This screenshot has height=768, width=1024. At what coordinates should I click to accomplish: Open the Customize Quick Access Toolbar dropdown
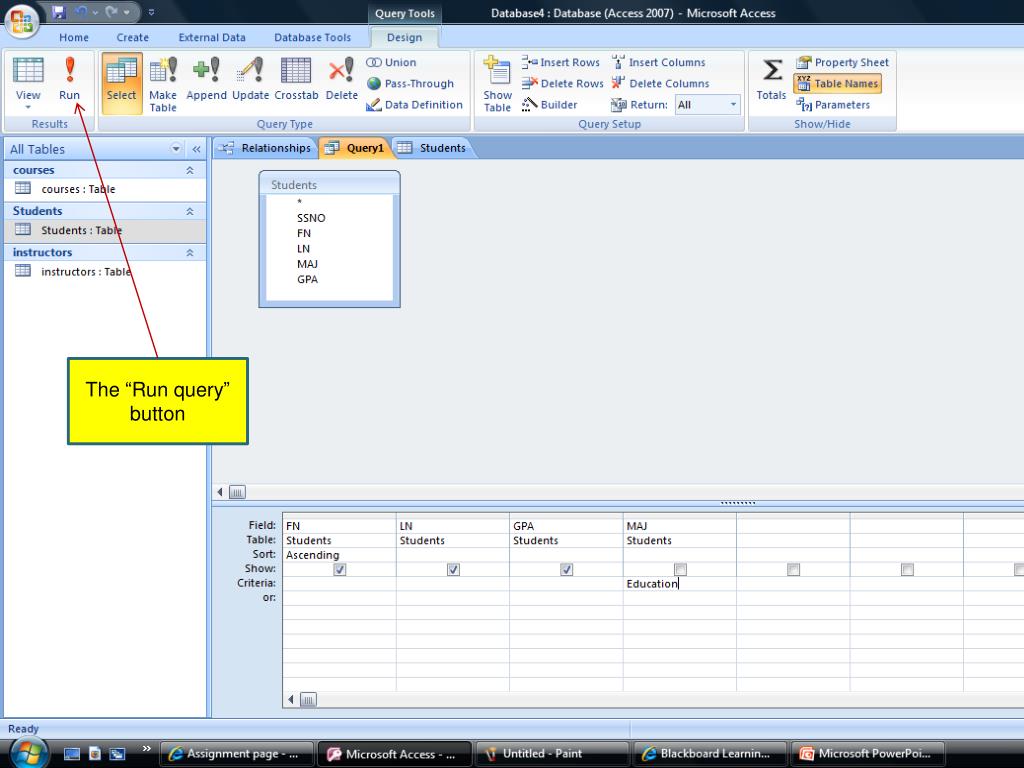coord(152,12)
